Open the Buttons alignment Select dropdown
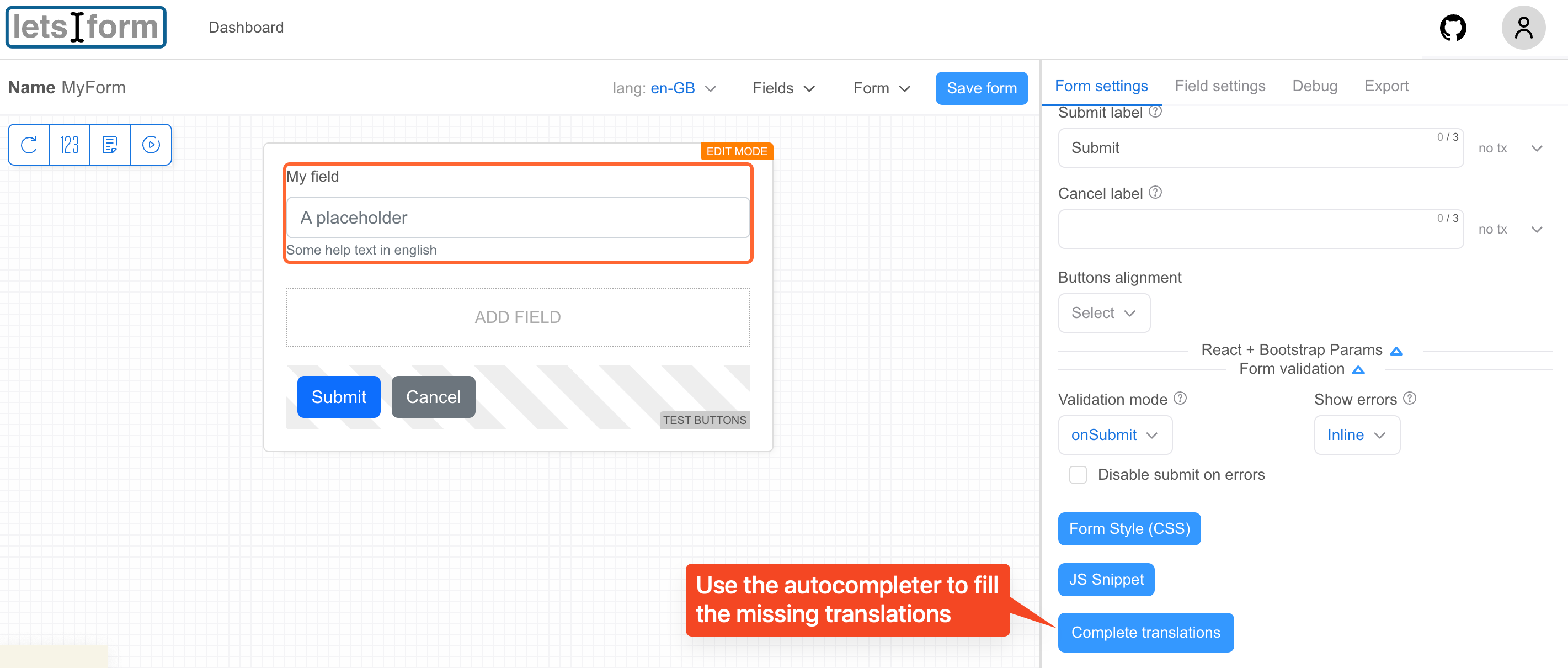The height and width of the screenshot is (668, 1568). [x=1103, y=313]
